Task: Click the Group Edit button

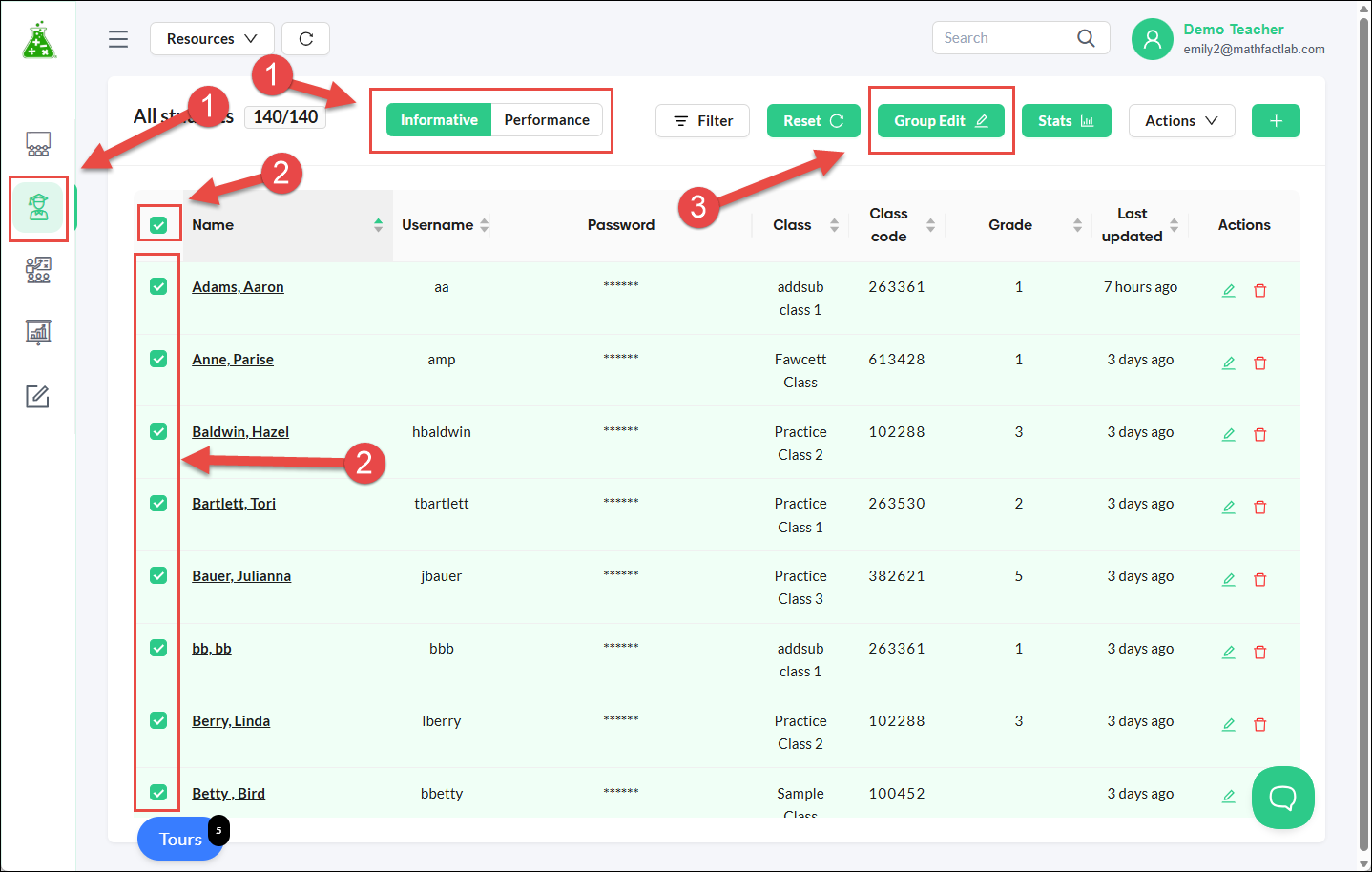Action: [x=941, y=121]
